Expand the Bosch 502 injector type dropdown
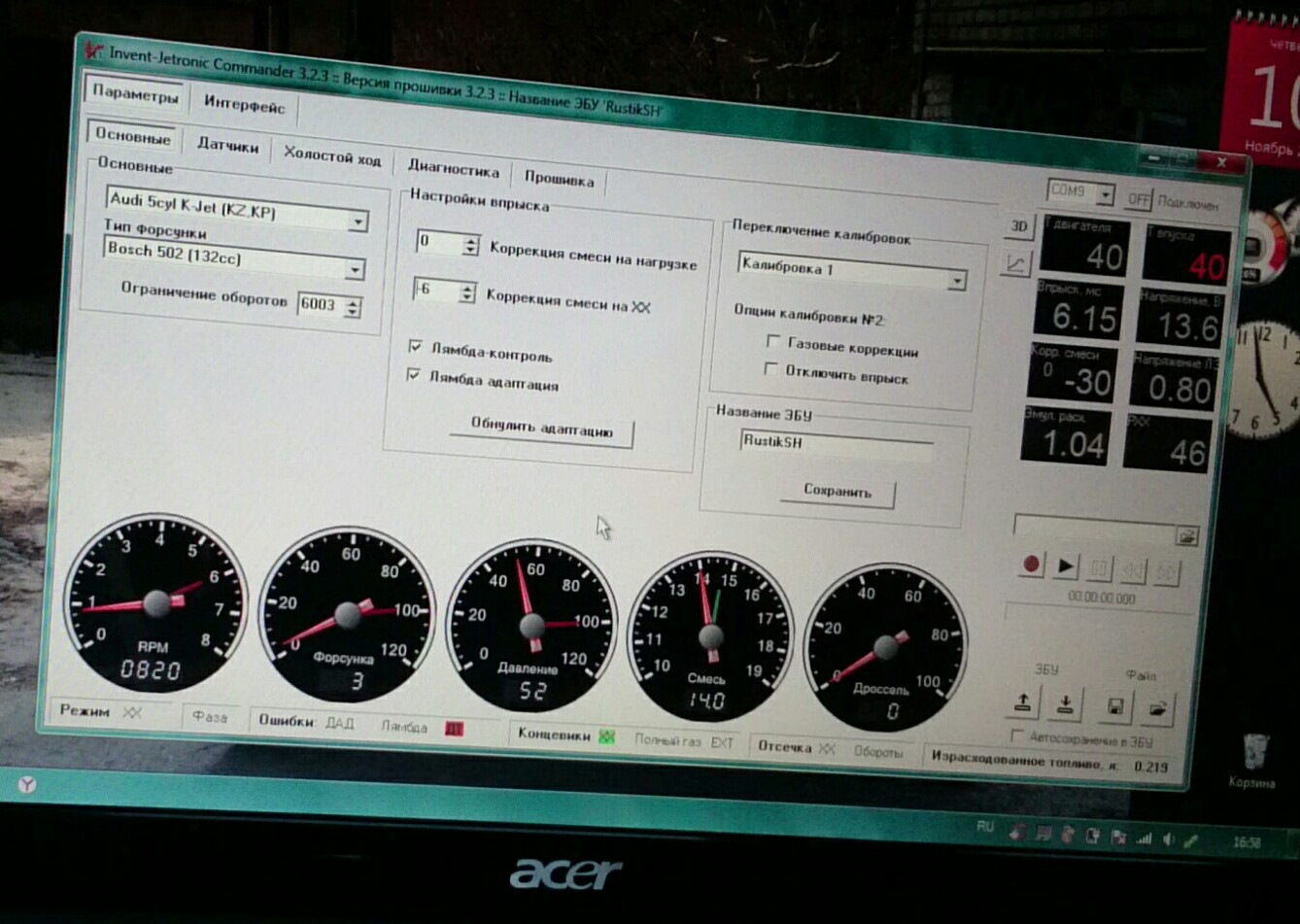Image resolution: width=1300 pixels, height=924 pixels. (356, 268)
